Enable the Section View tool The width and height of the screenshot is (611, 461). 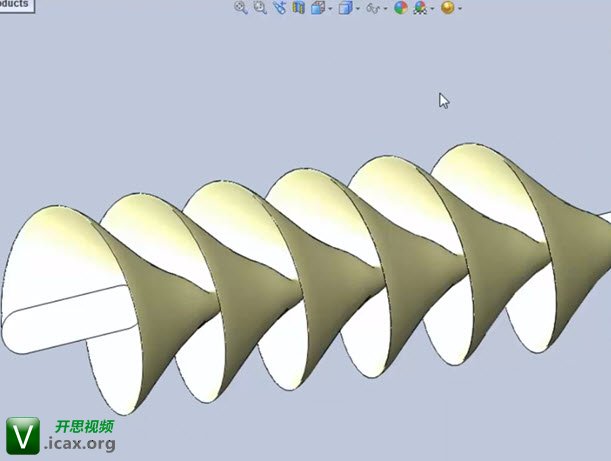[298, 7]
